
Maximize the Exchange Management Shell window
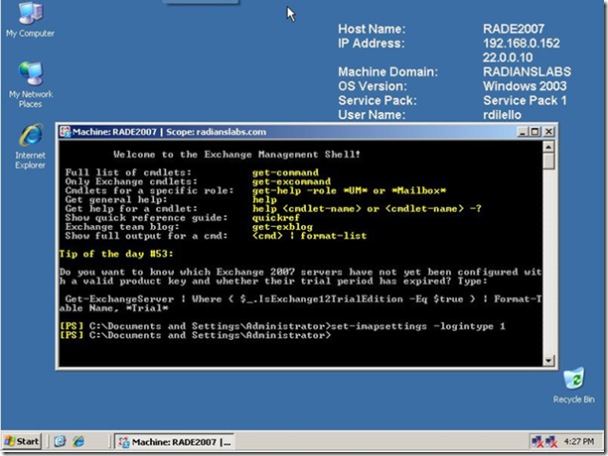(533, 132)
